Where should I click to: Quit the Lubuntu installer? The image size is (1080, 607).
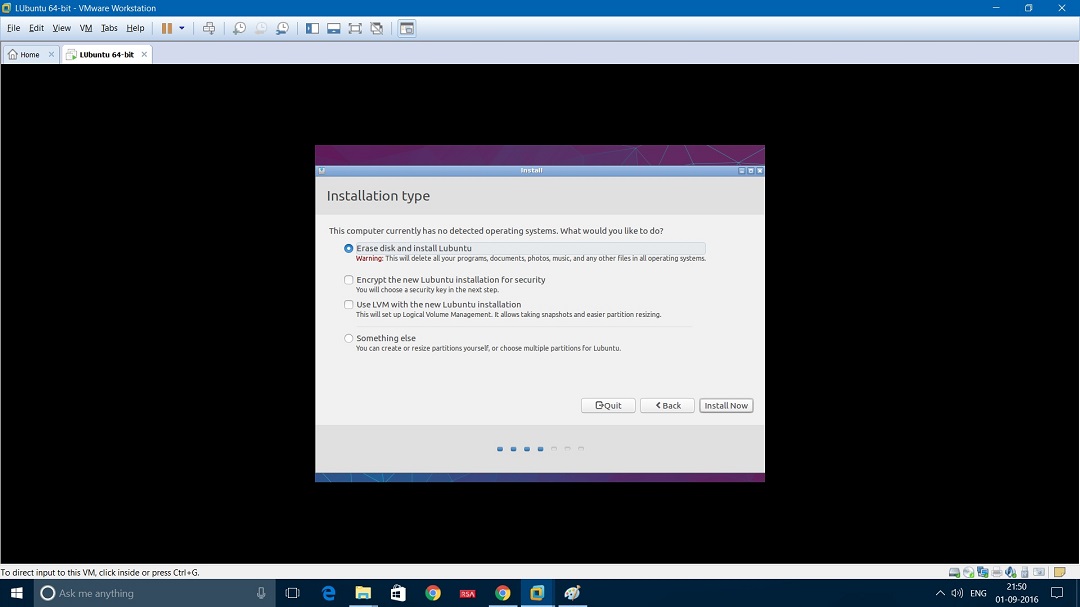click(608, 406)
